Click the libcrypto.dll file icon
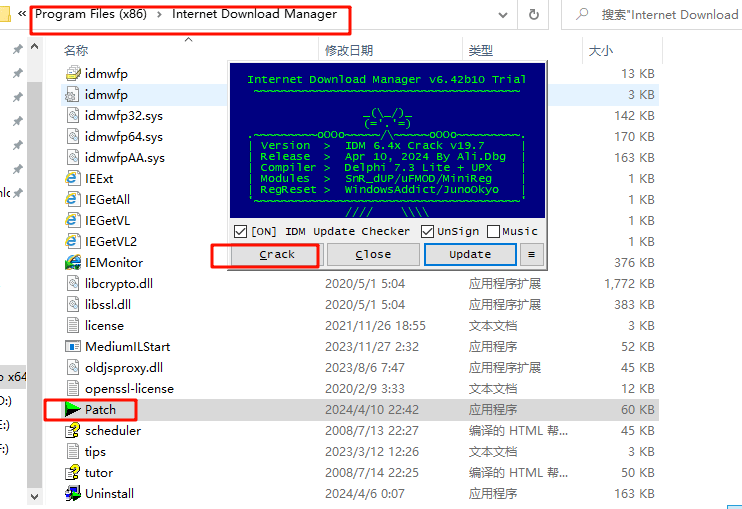 click(72, 283)
